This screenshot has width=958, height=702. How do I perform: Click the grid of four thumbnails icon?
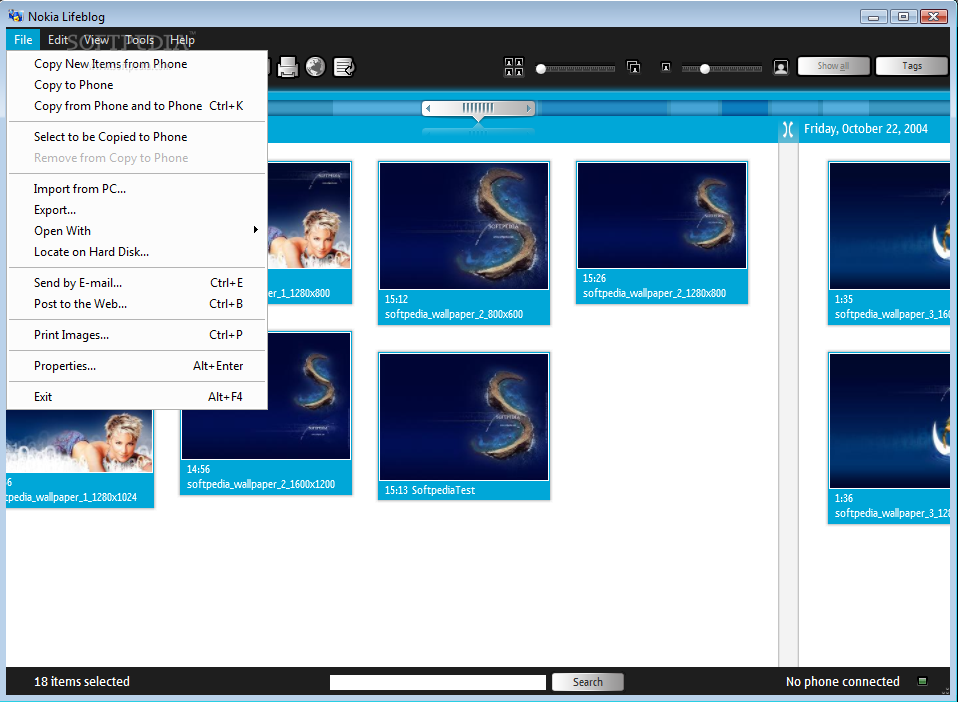tap(514, 67)
